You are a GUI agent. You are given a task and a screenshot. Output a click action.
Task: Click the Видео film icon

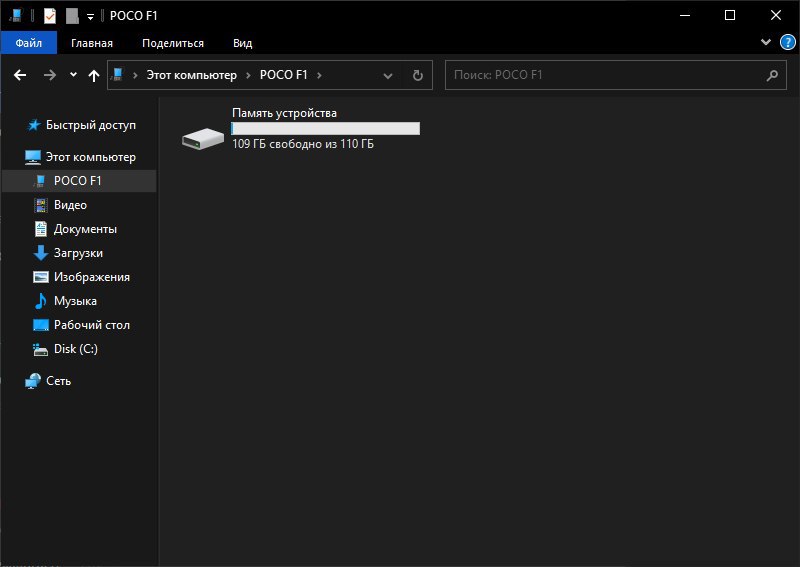tap(40, 205)
